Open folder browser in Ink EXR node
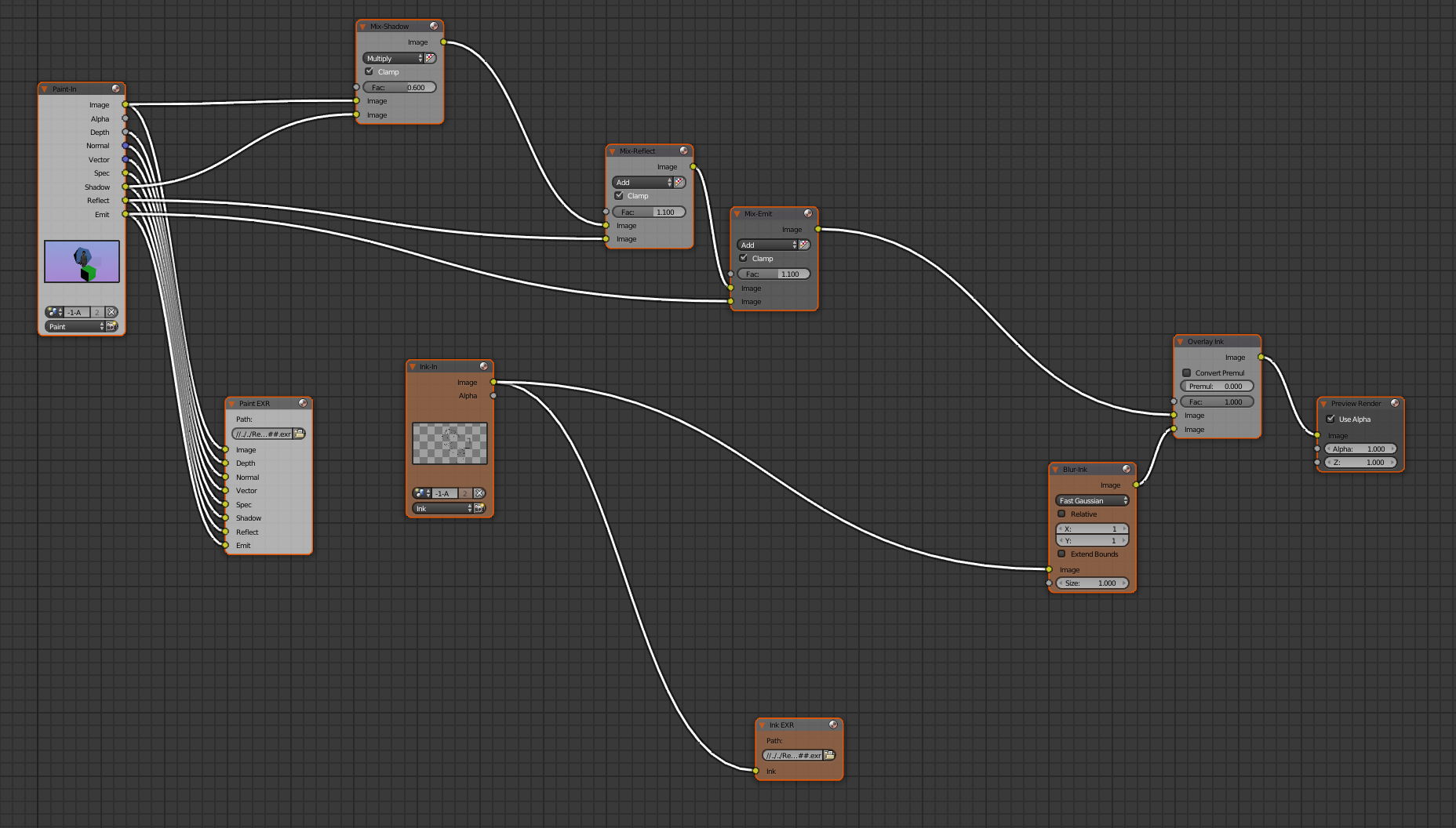The width and height of the screenshot is (1456, 828). click(x=829, y=755)
